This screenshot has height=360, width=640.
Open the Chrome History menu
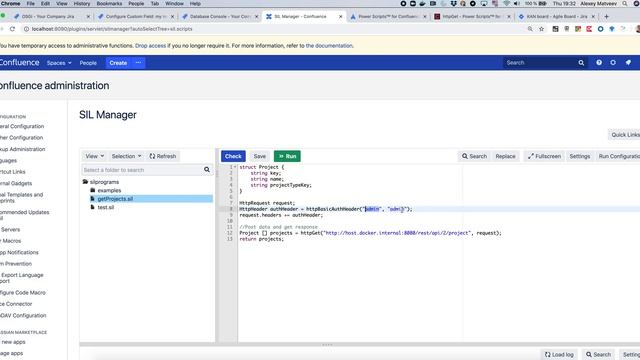coord(82,3)
